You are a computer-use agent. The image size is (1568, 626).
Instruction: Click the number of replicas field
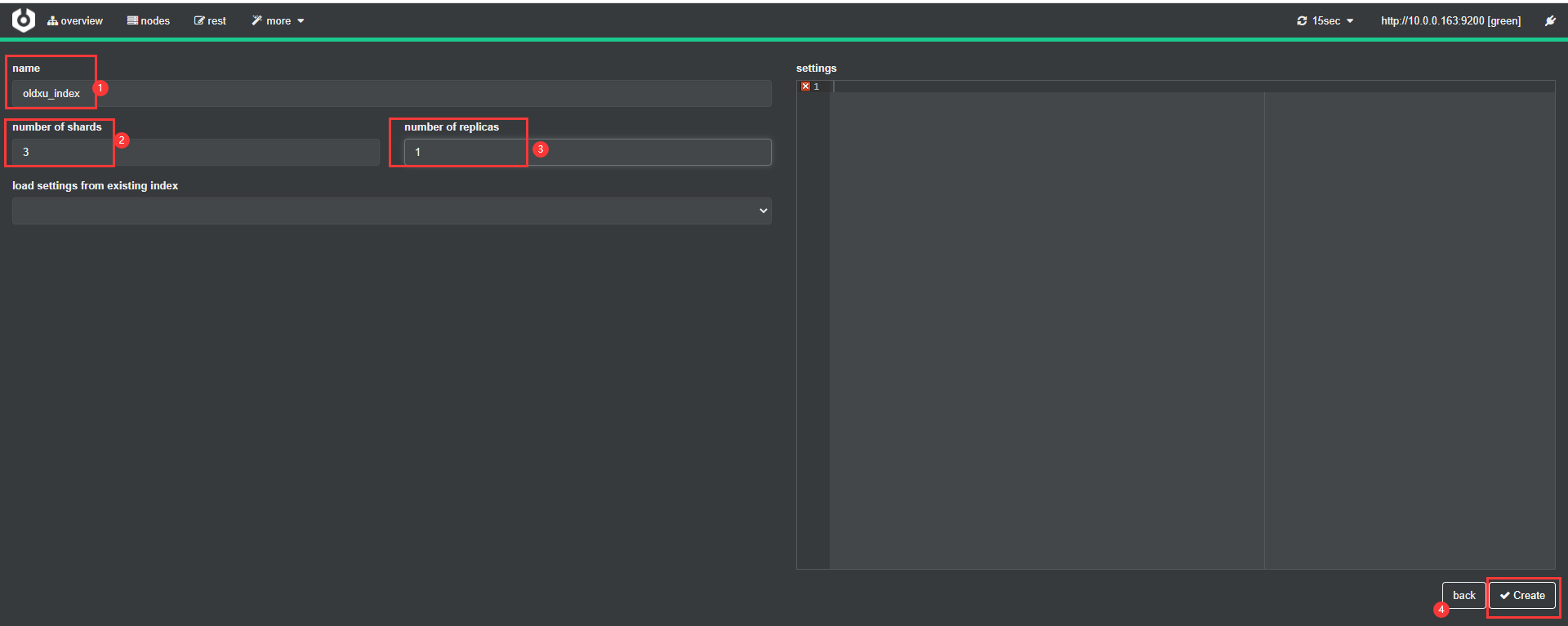588,152
